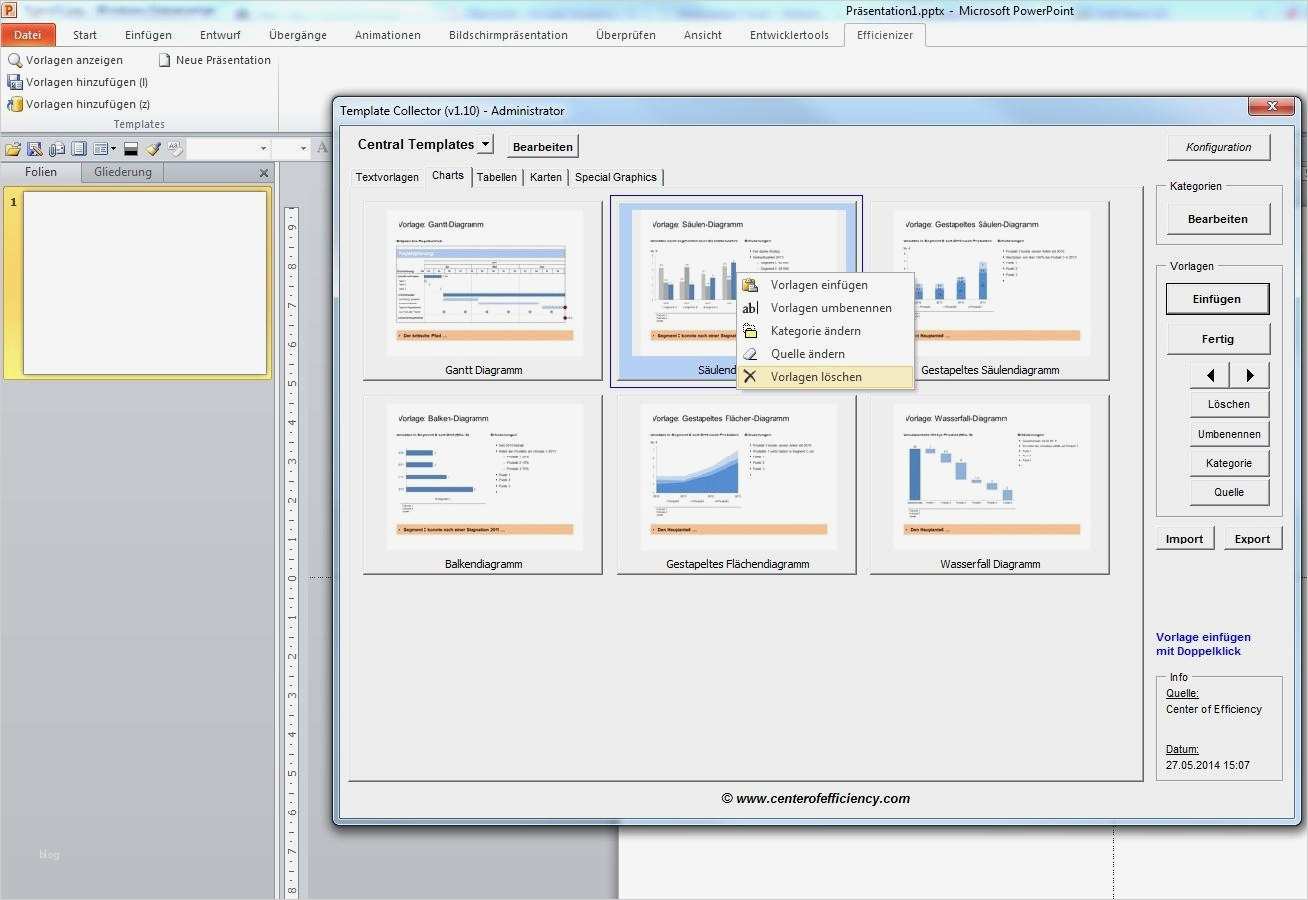Click the black and white bar icon

pos(131,149)
